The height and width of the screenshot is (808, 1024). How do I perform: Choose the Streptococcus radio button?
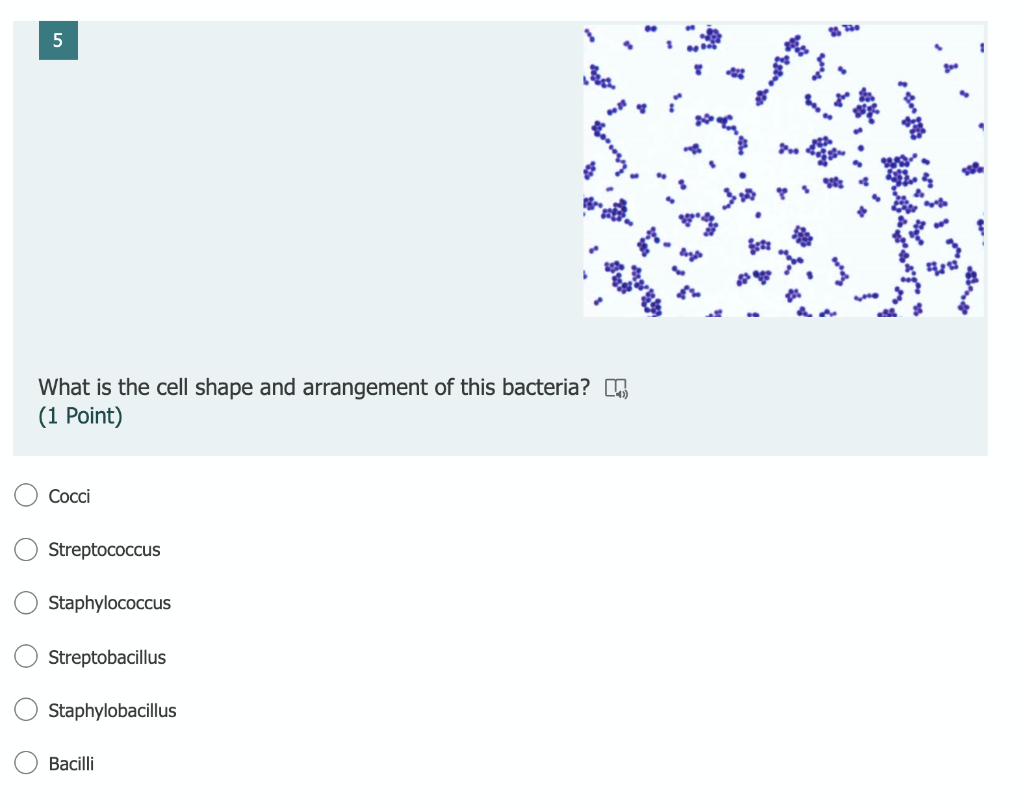[26, 549]
